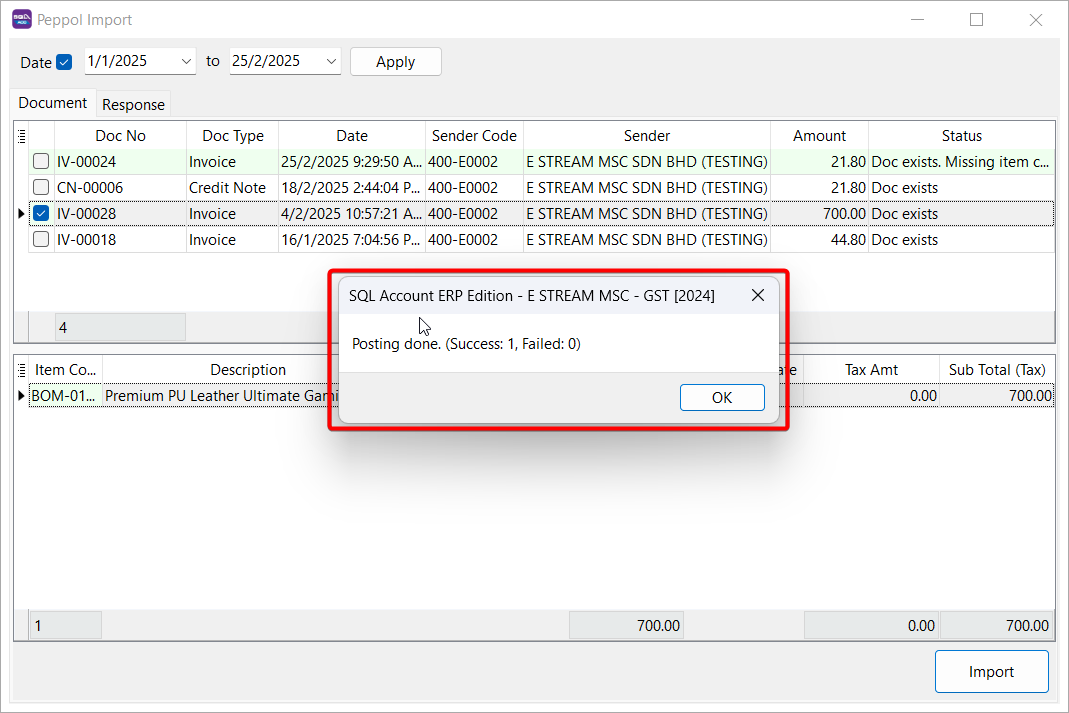Uncheck the checkbox for invoice IV-00028

(41, 214)
